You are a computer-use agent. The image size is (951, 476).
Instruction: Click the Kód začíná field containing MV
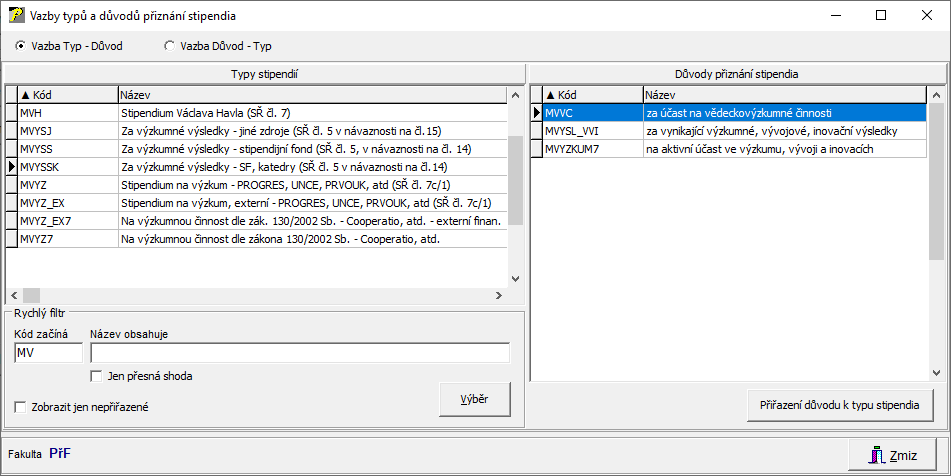click(x=48, y=352)
